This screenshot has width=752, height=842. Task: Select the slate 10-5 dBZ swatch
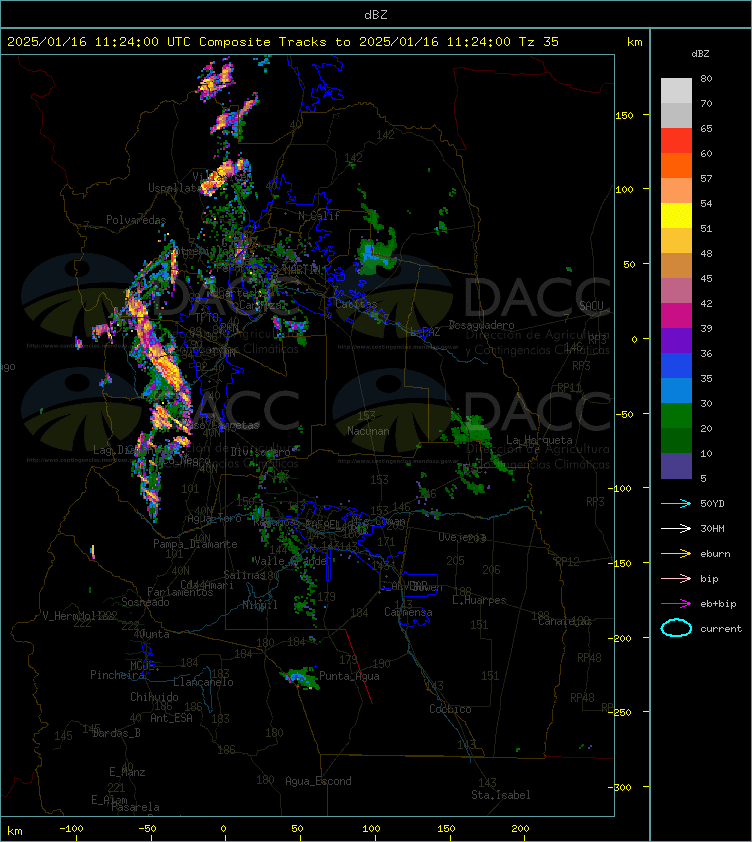676,466
